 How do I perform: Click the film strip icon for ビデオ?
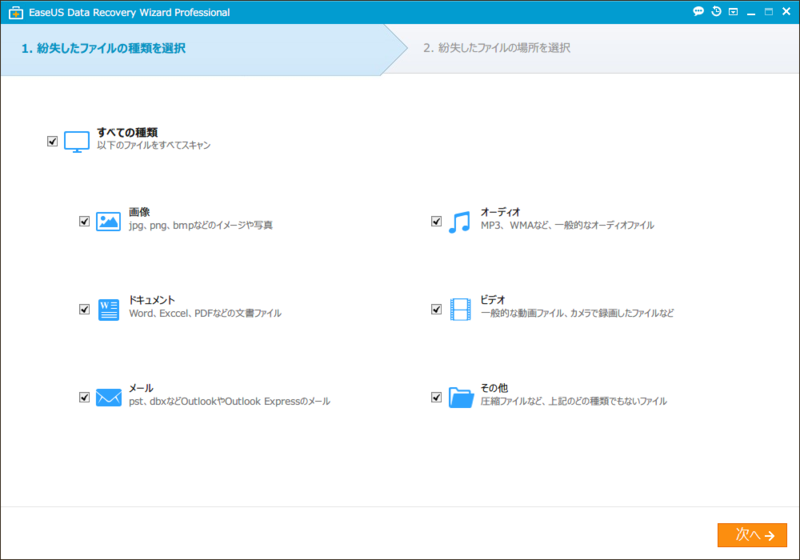[x=460, y=310]
